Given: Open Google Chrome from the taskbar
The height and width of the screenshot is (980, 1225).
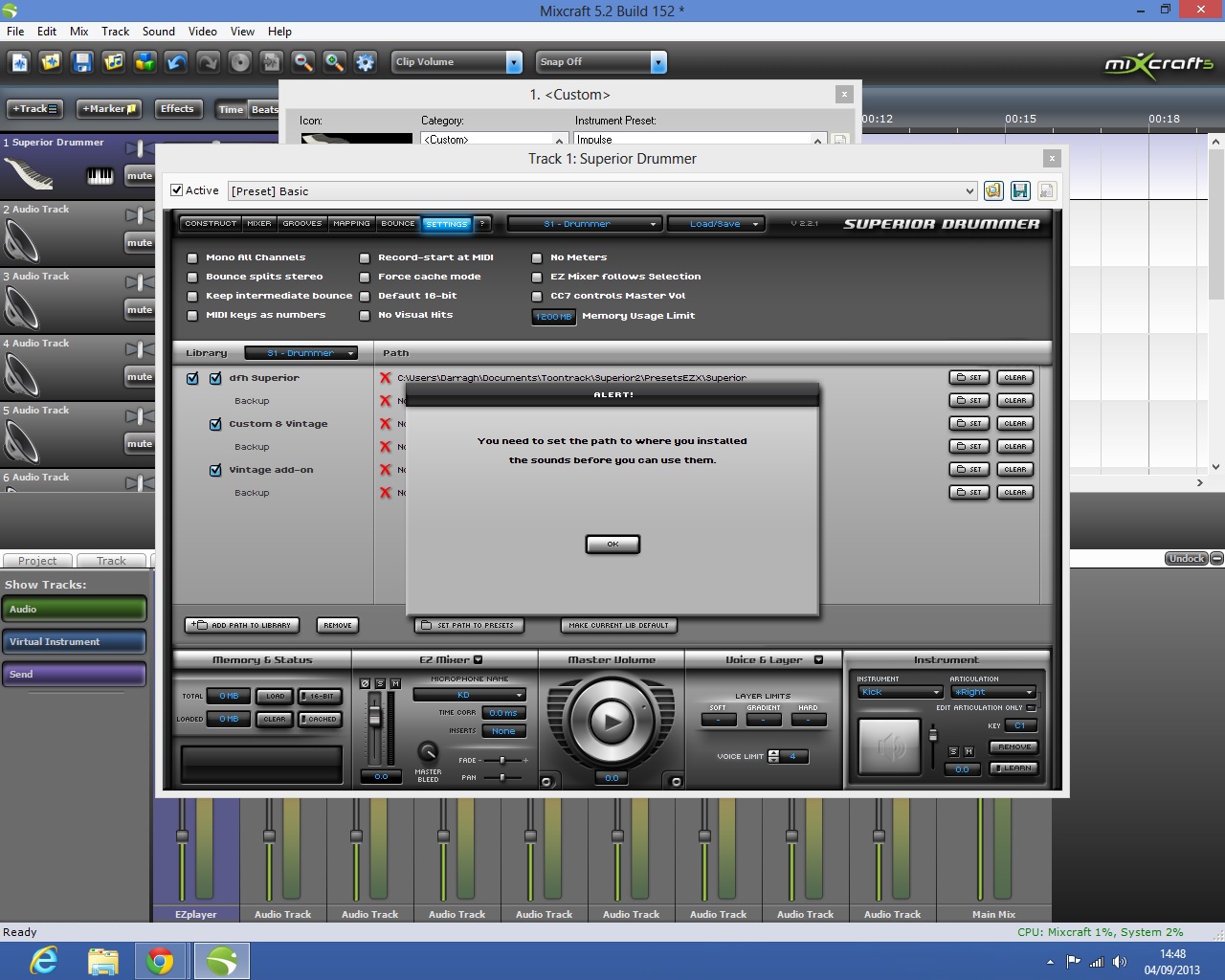Looking at the screenshot, I should pyautogui.click(x=161, y=961).
